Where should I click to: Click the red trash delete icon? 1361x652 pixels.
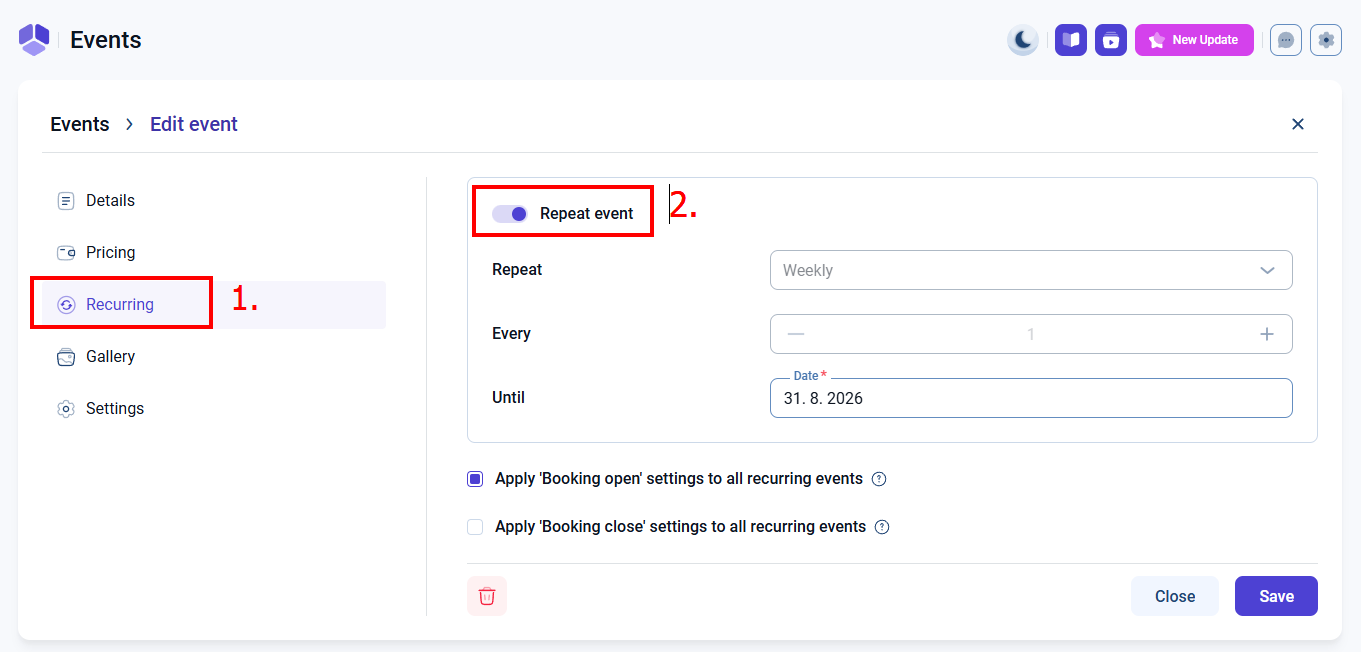[x=487, y=596]
